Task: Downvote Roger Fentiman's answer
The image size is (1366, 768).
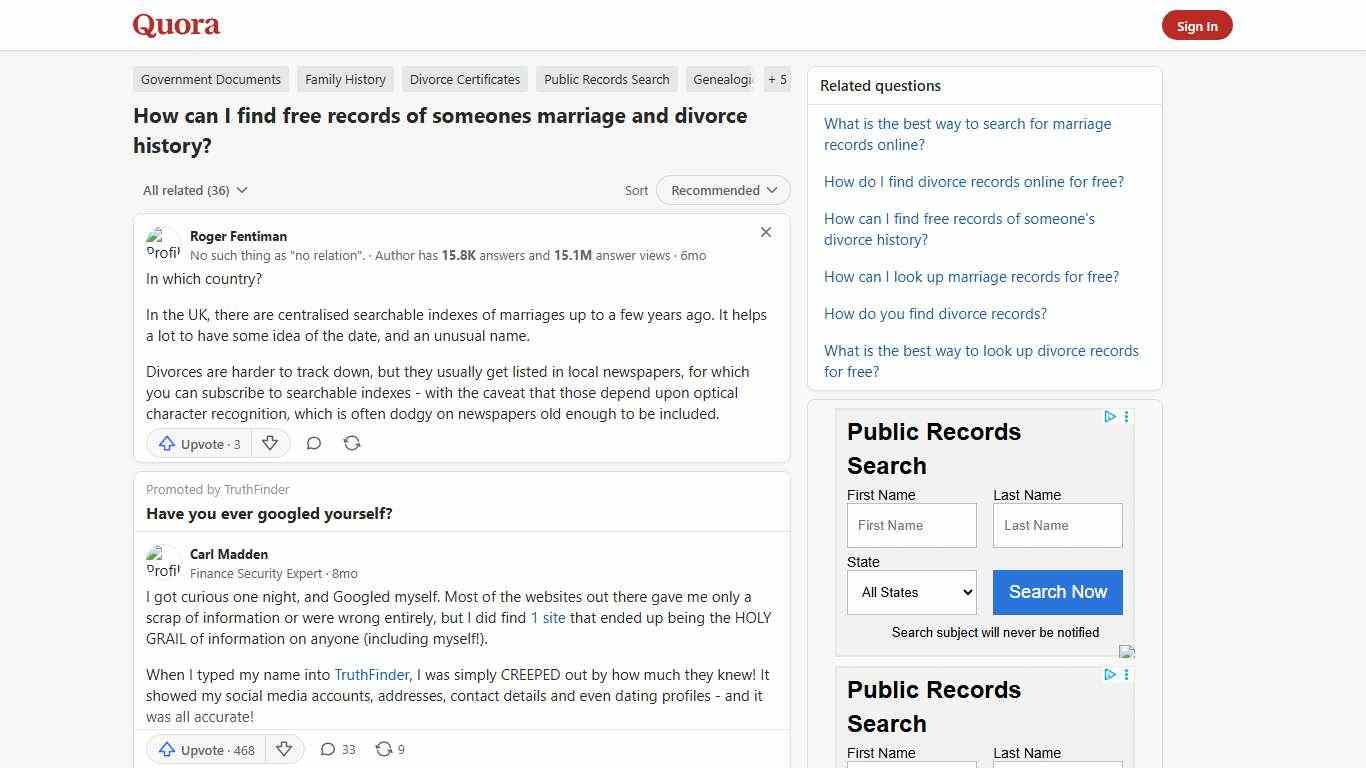Action: pos(270,443)
